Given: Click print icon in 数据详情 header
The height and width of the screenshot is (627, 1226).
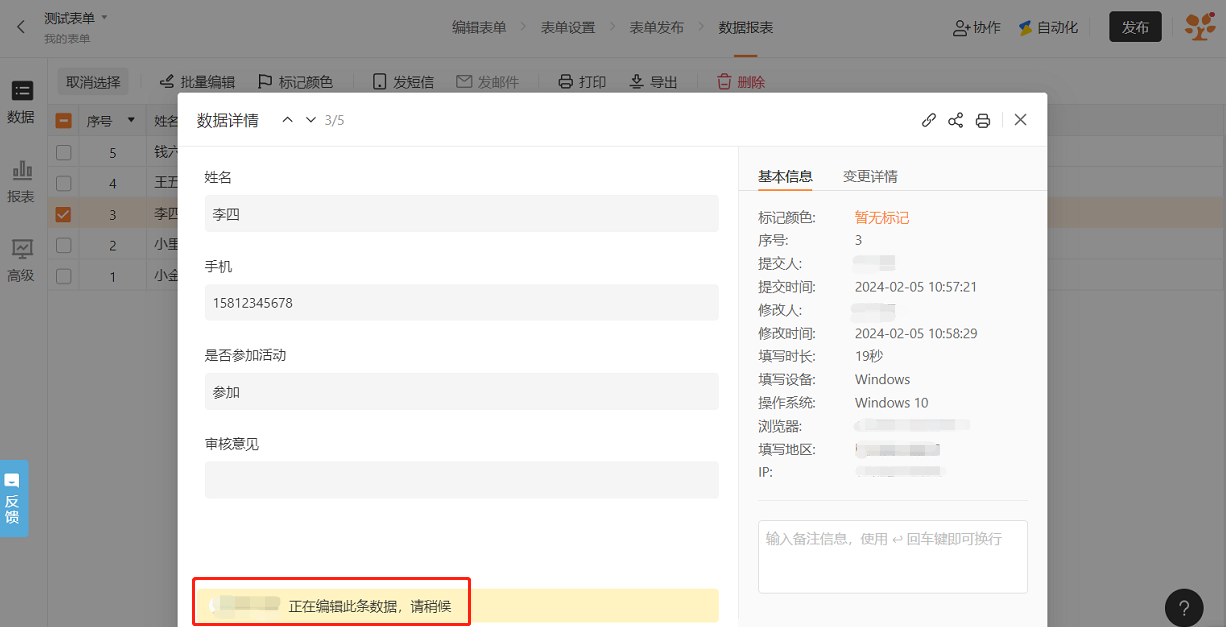Looking at the screenshot, I should [x=983, y=120].
